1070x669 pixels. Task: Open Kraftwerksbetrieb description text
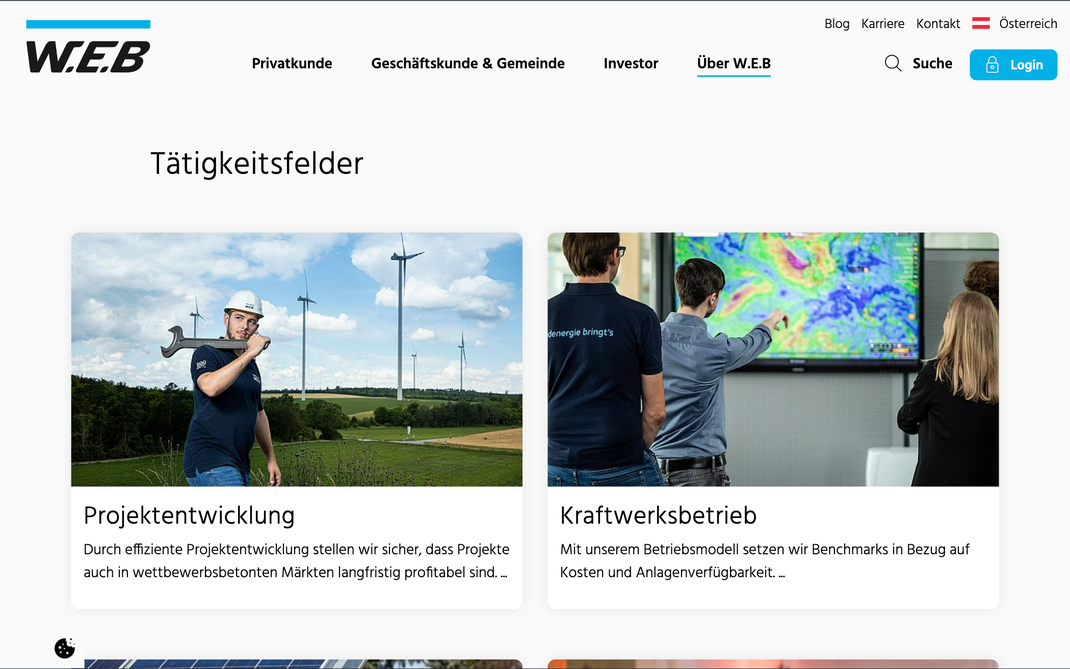coord(765,561)
